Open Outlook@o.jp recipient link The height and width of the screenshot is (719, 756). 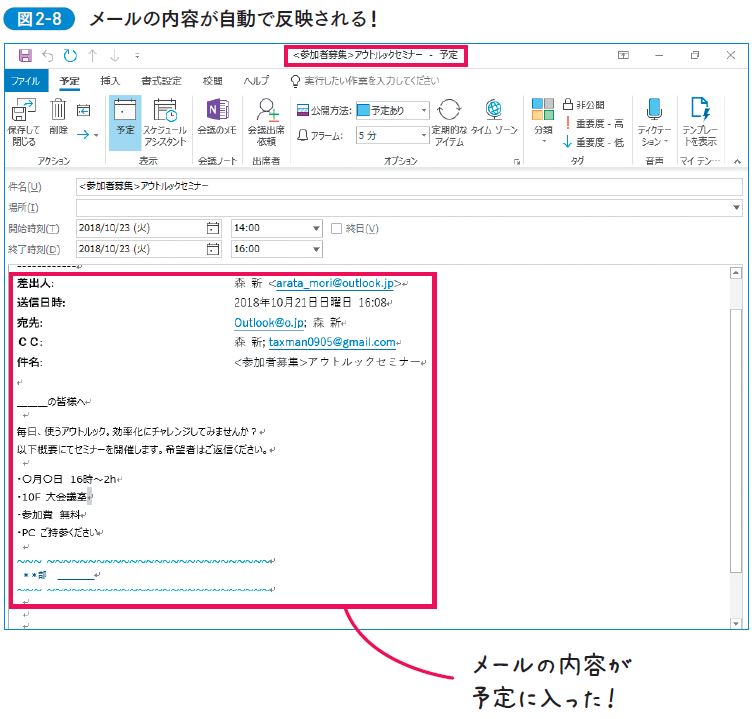[x=269, y=322]
